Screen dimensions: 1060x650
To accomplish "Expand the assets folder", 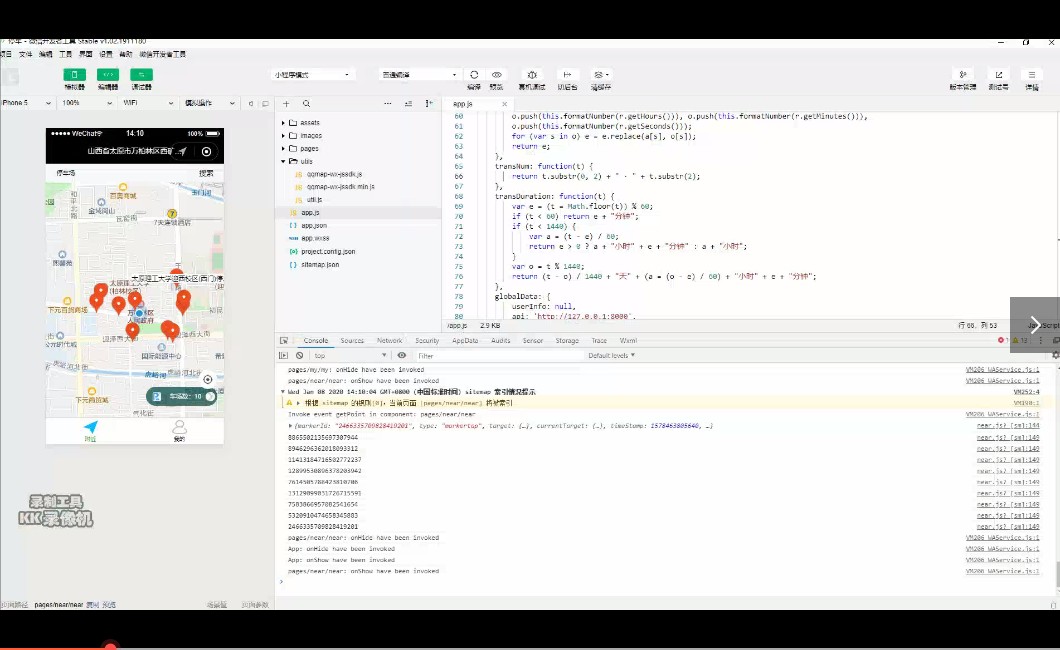I will 283,123.
